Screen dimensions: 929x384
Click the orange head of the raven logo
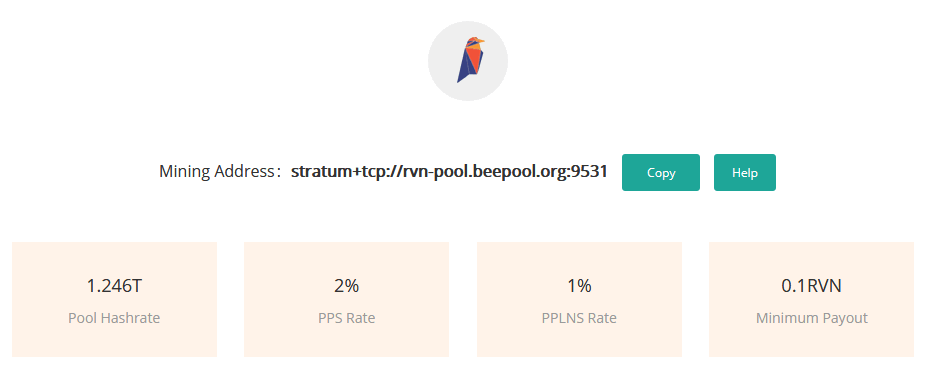tap(474, 43)
